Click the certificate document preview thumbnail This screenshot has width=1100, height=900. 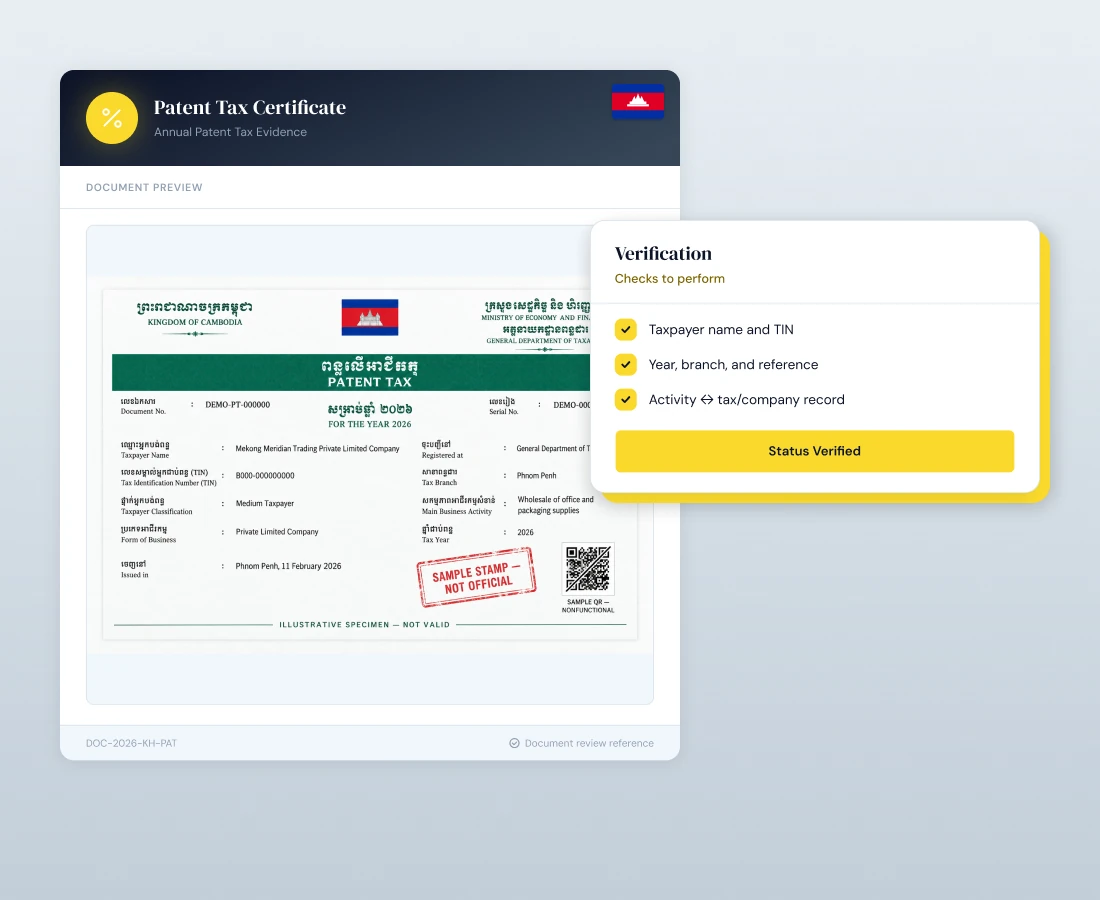click(370, 464)
